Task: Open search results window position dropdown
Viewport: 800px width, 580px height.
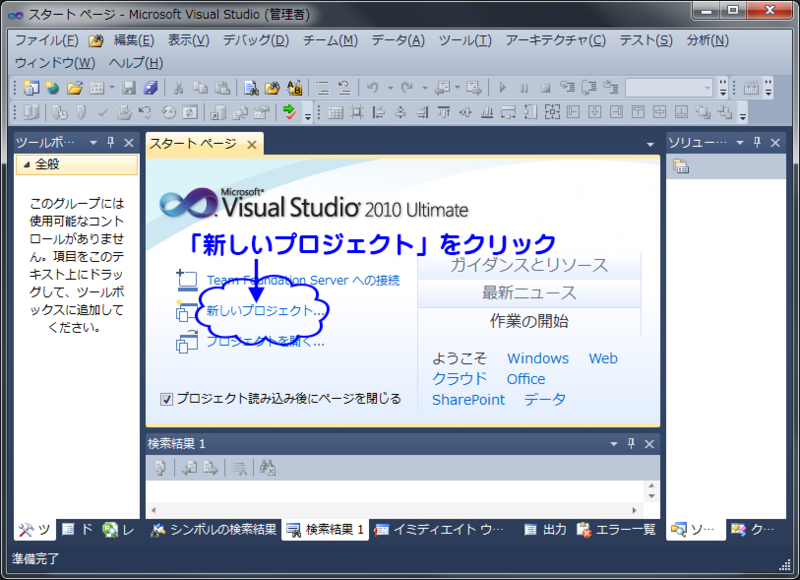Action: click(614, 444)
